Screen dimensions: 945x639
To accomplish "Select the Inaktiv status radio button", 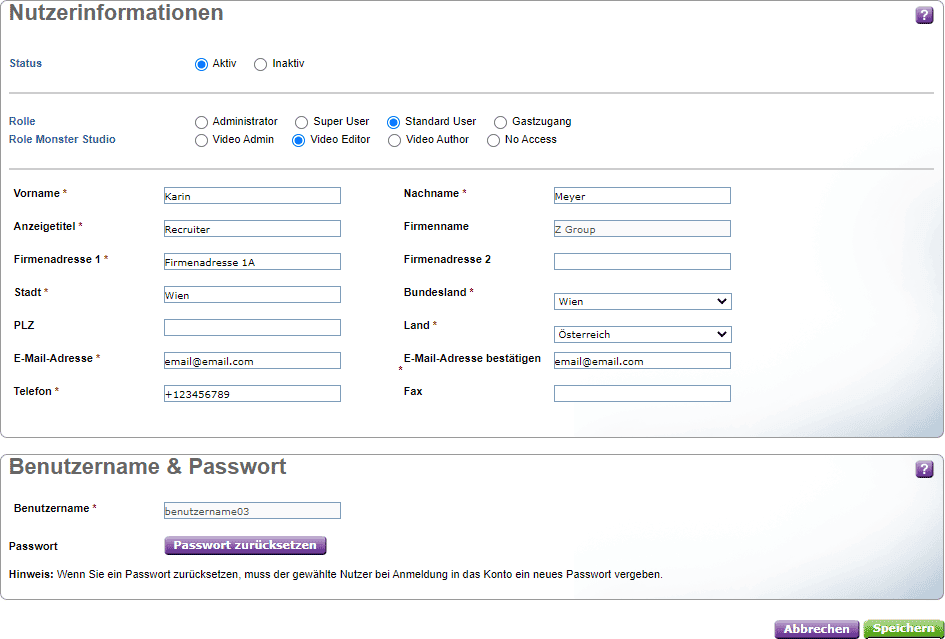I will tap(261, 64).
